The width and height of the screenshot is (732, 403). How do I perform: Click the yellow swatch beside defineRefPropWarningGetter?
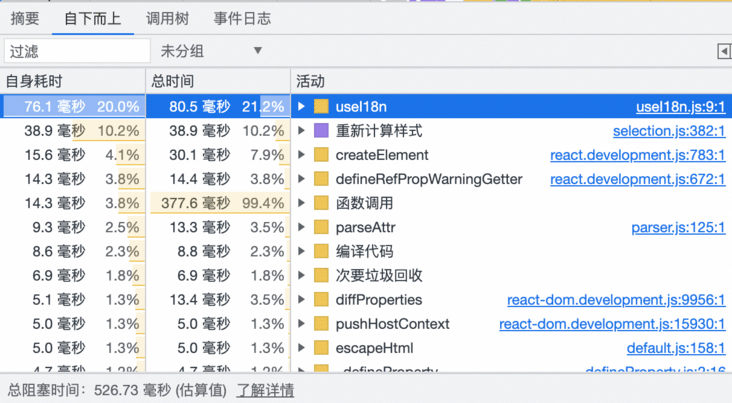pos(321,179)
